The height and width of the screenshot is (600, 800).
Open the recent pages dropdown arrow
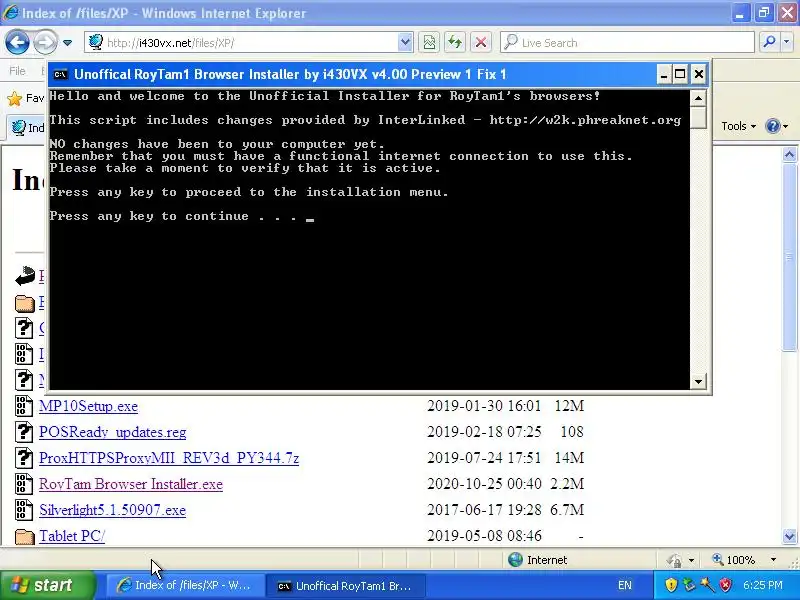click(67, 43)
